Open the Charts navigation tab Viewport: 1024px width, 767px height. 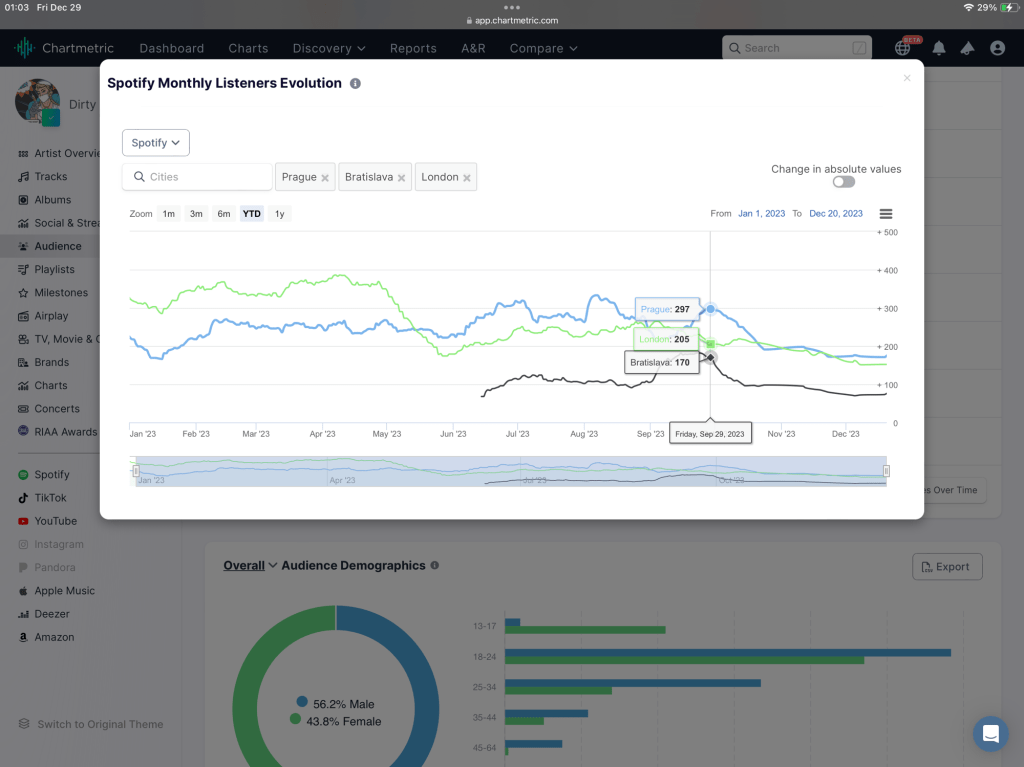(248, 48)
